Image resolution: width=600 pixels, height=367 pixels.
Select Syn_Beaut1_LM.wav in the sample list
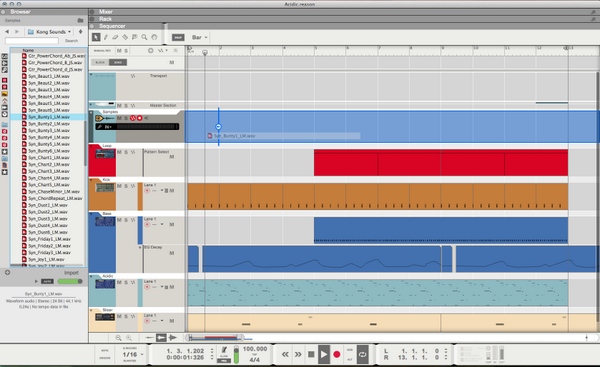pyautogui.click(x=49, y=76)
